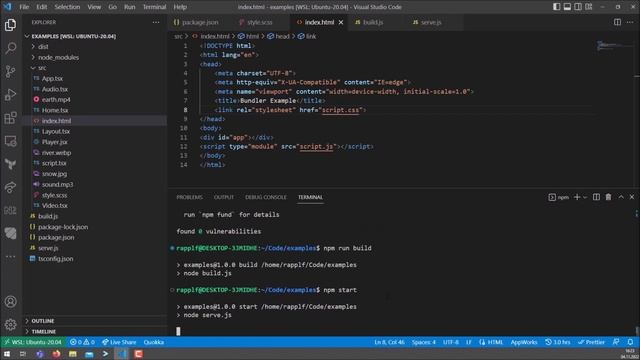Open the Explorer view in activity bar
This screenshot has height=360, width=640.
tap(11, 25)
